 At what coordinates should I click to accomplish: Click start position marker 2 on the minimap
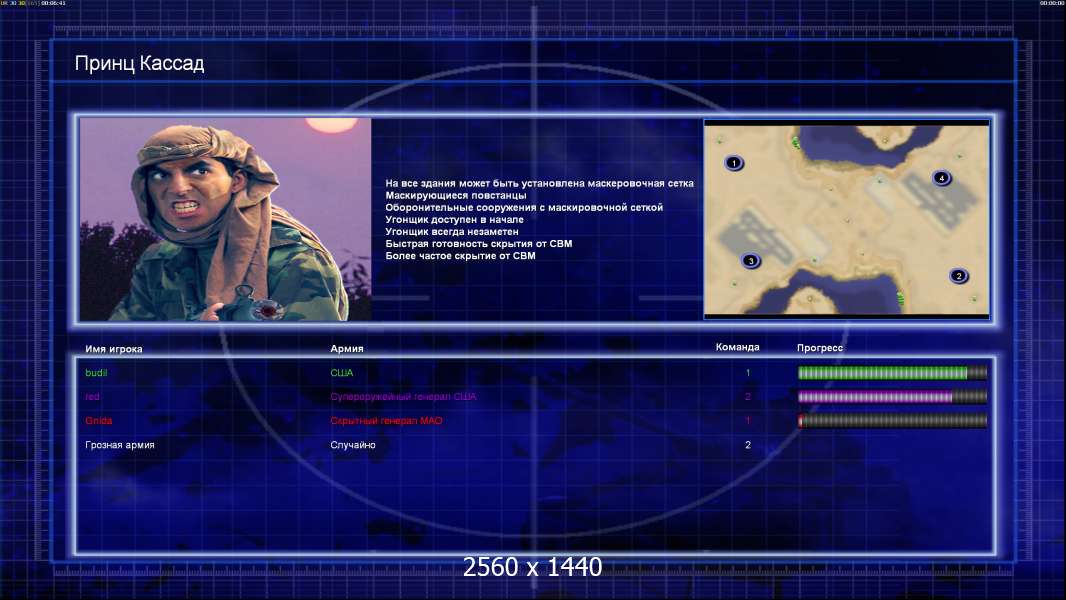[959, 276]
